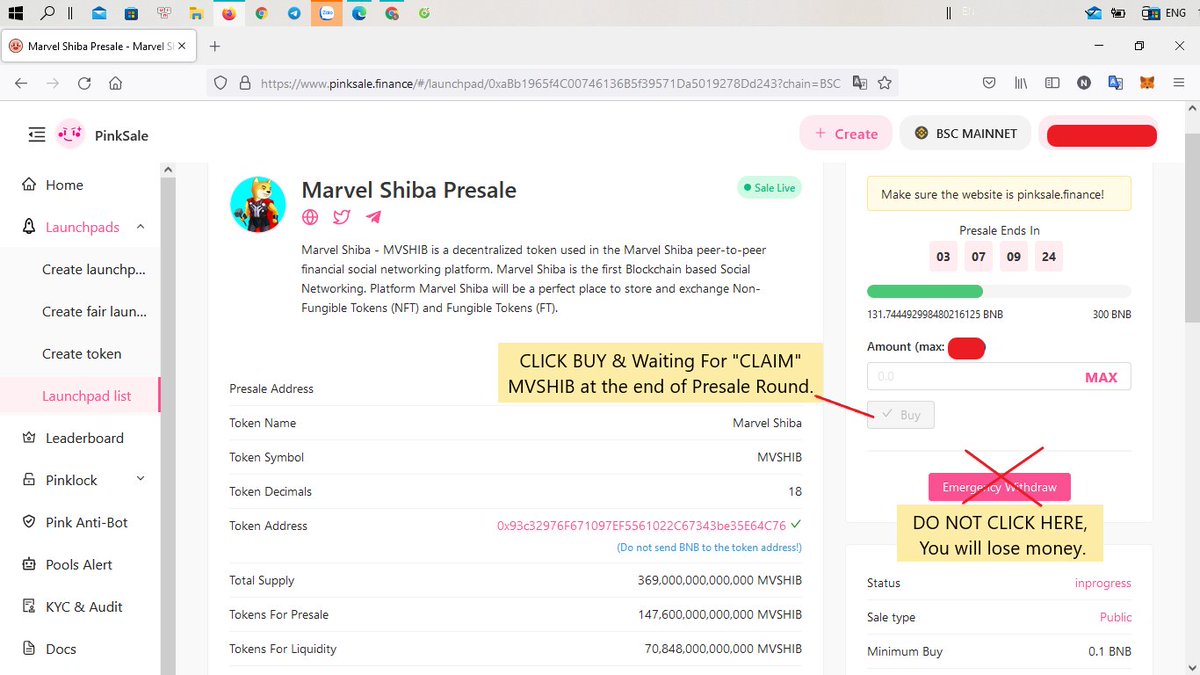Image resolution: width=1200 pixels, height=675 pixels.
Task: Open Mail app in taskbar
Action: pos(99,14)
